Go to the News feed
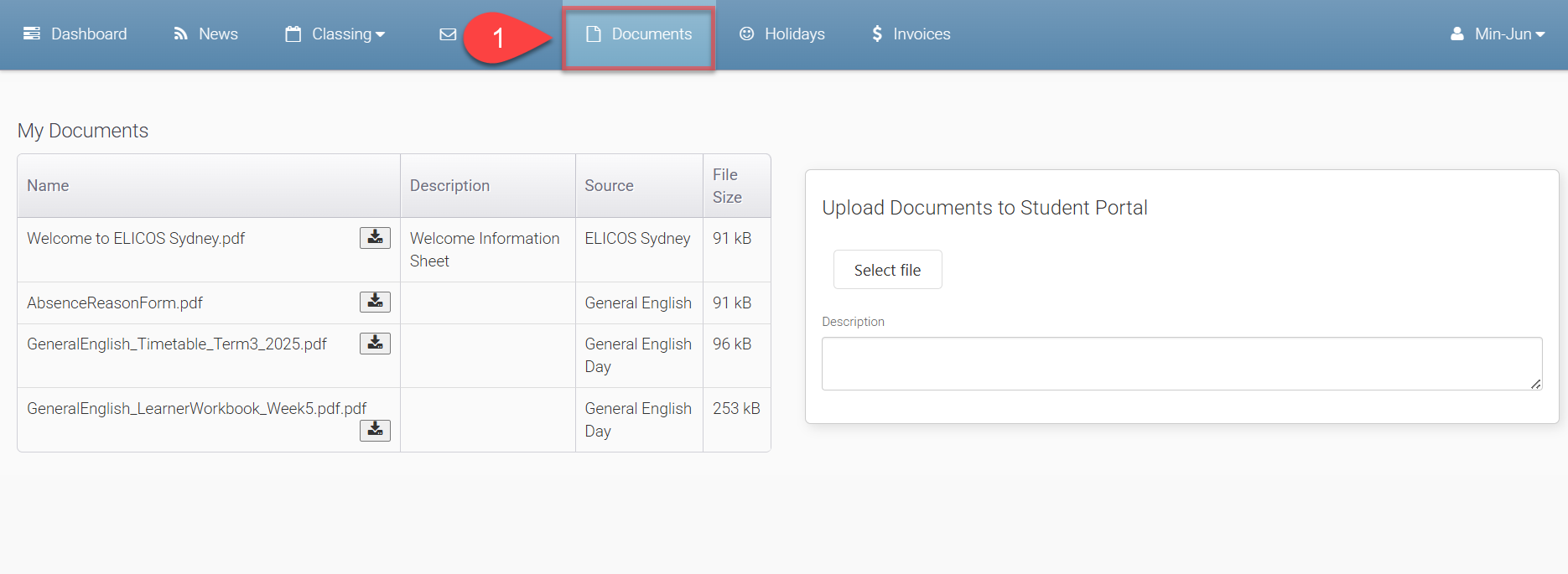The image size is (1568, 574). point(206,34)
